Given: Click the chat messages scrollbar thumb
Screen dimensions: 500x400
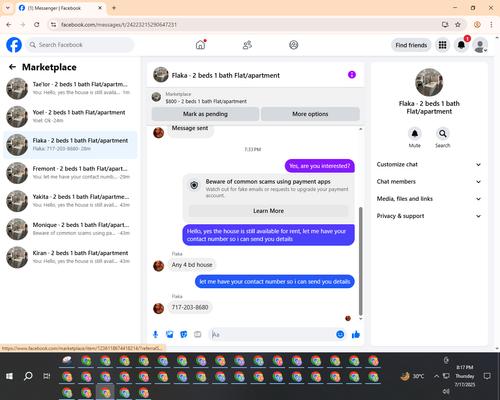Looking at the screenshot, I should pyautogui.click(x=360, y=261).
